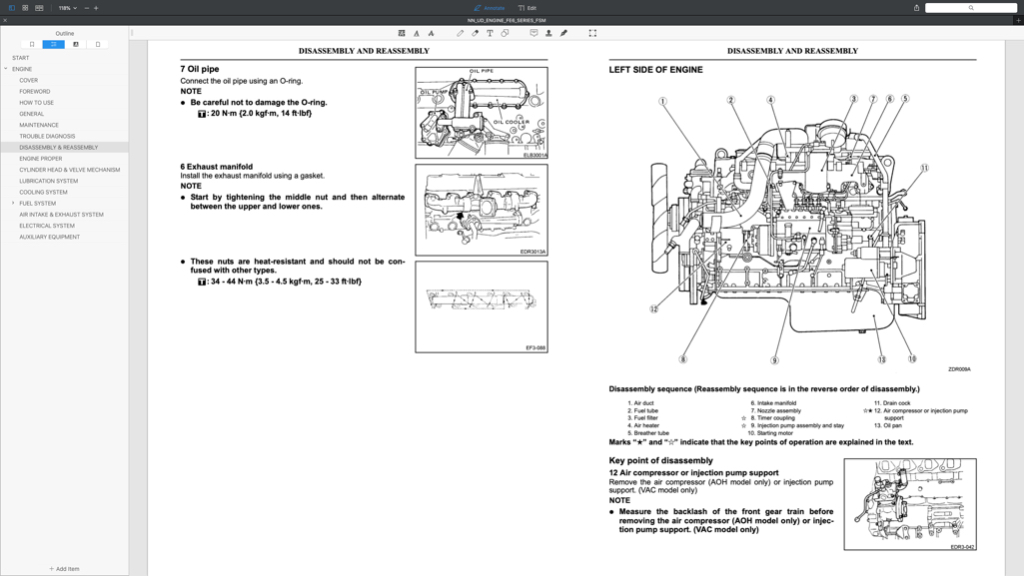This screenshot has width=1024, height=576.
Task: Go to ELECTRICAL SYSTEM outline entry
Action: (47, 225)
